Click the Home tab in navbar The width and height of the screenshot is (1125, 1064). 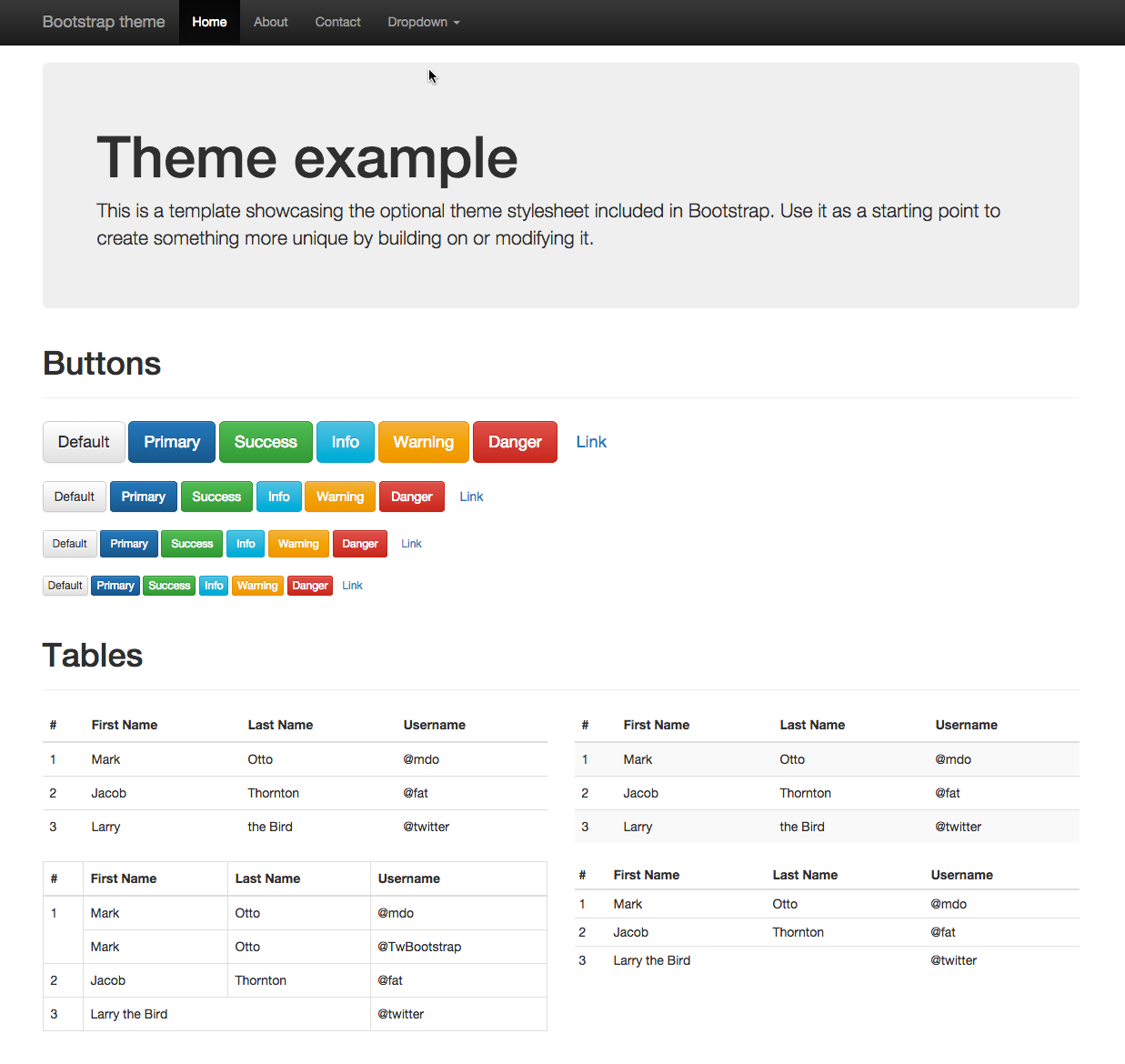209,22
